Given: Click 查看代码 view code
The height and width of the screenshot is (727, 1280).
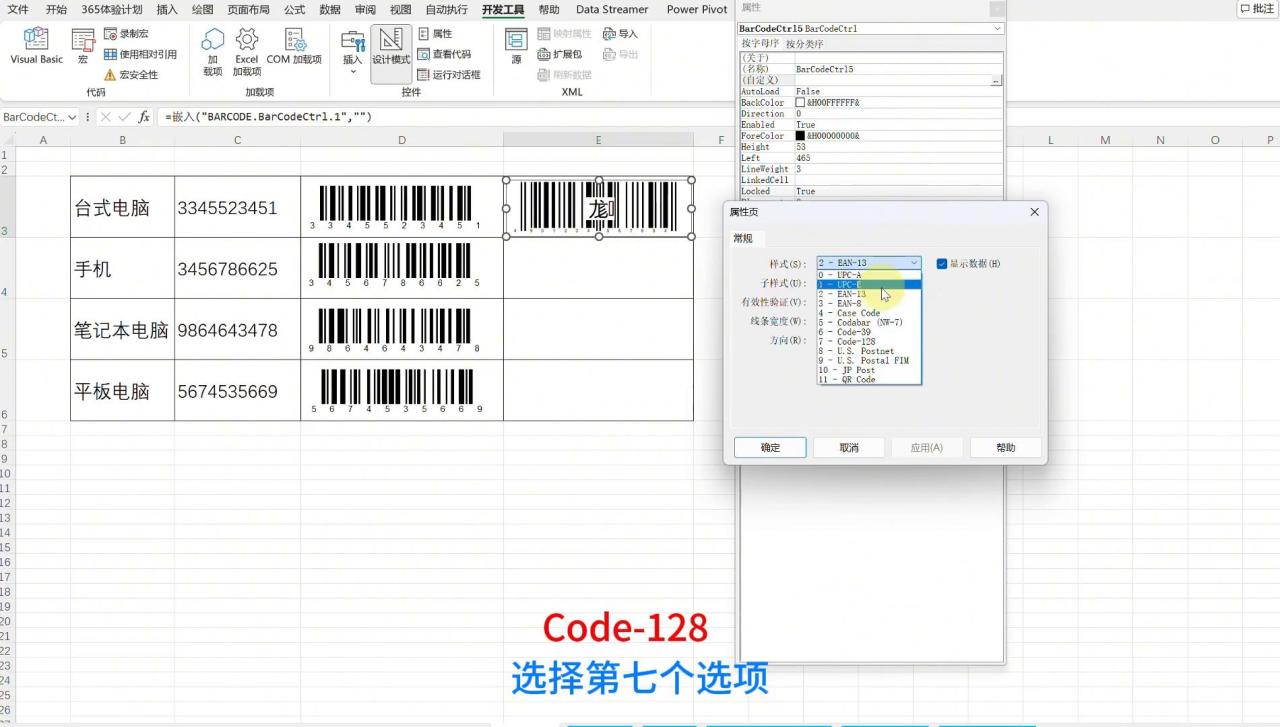Looking at the screenshot, I should [444, 54].
